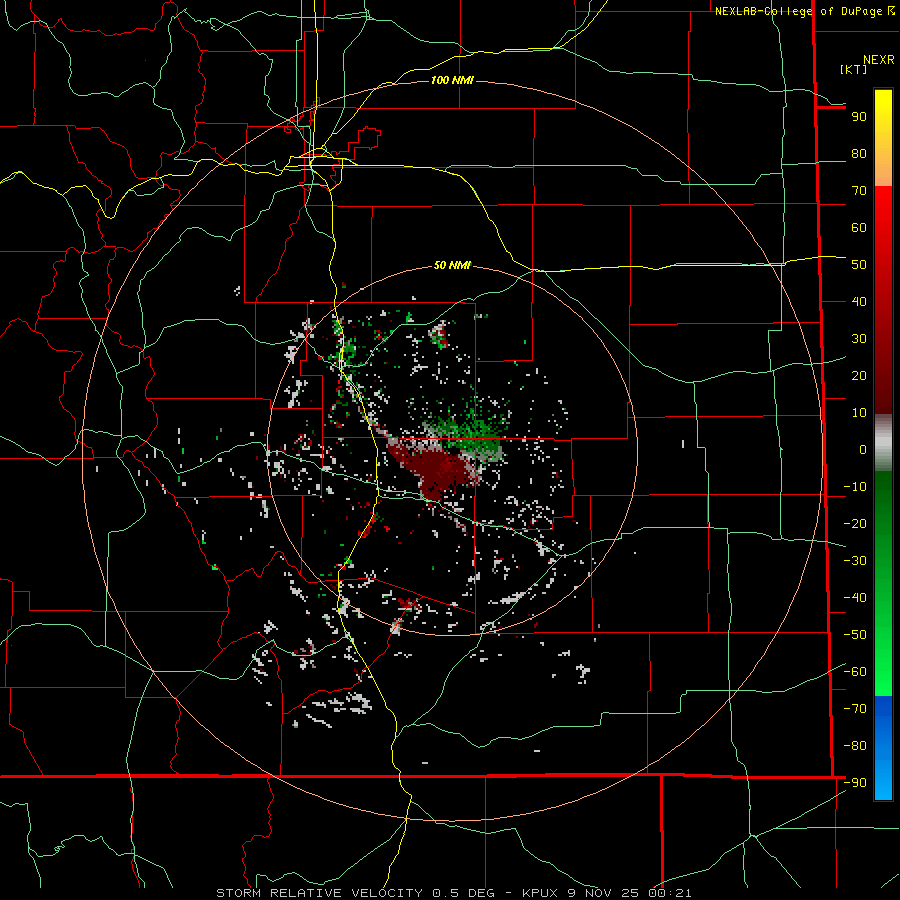Click the -10 value on velocity scale

(855, 487)
